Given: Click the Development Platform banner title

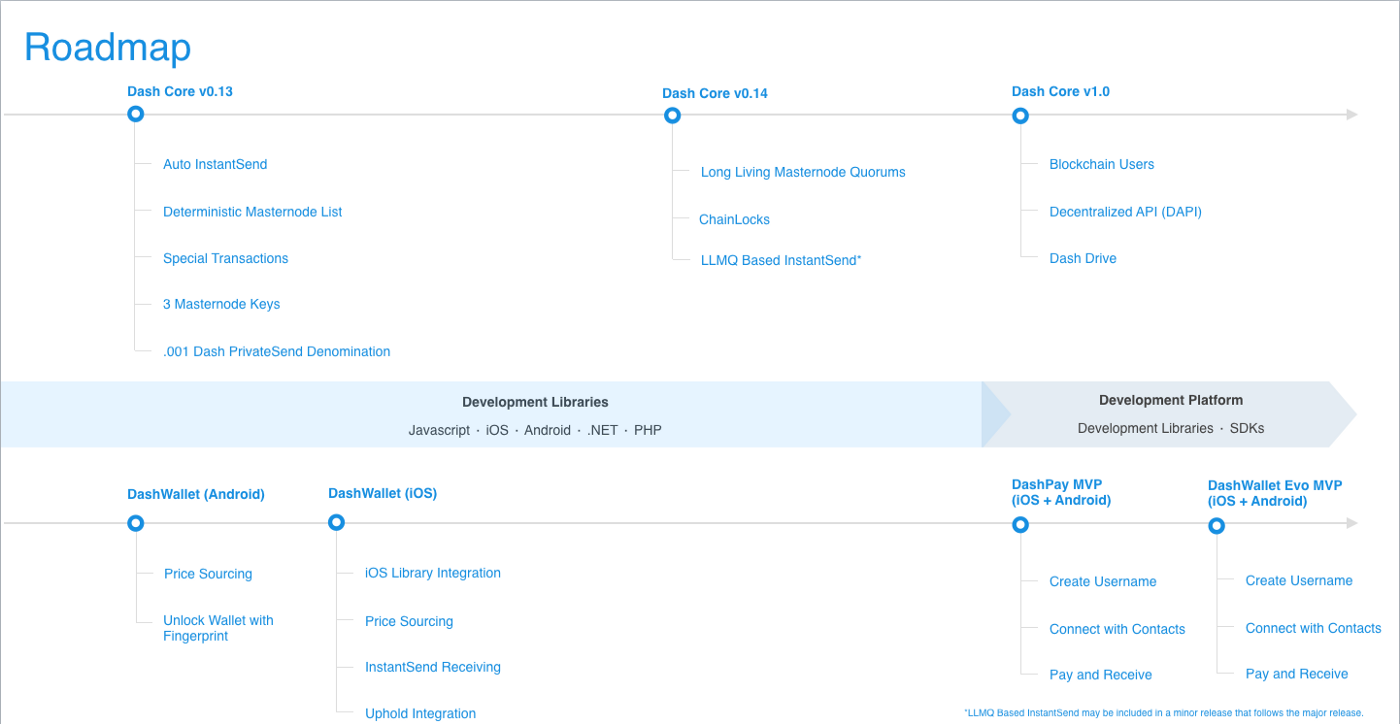Looking at the screenshot, I should (1171, 400).
